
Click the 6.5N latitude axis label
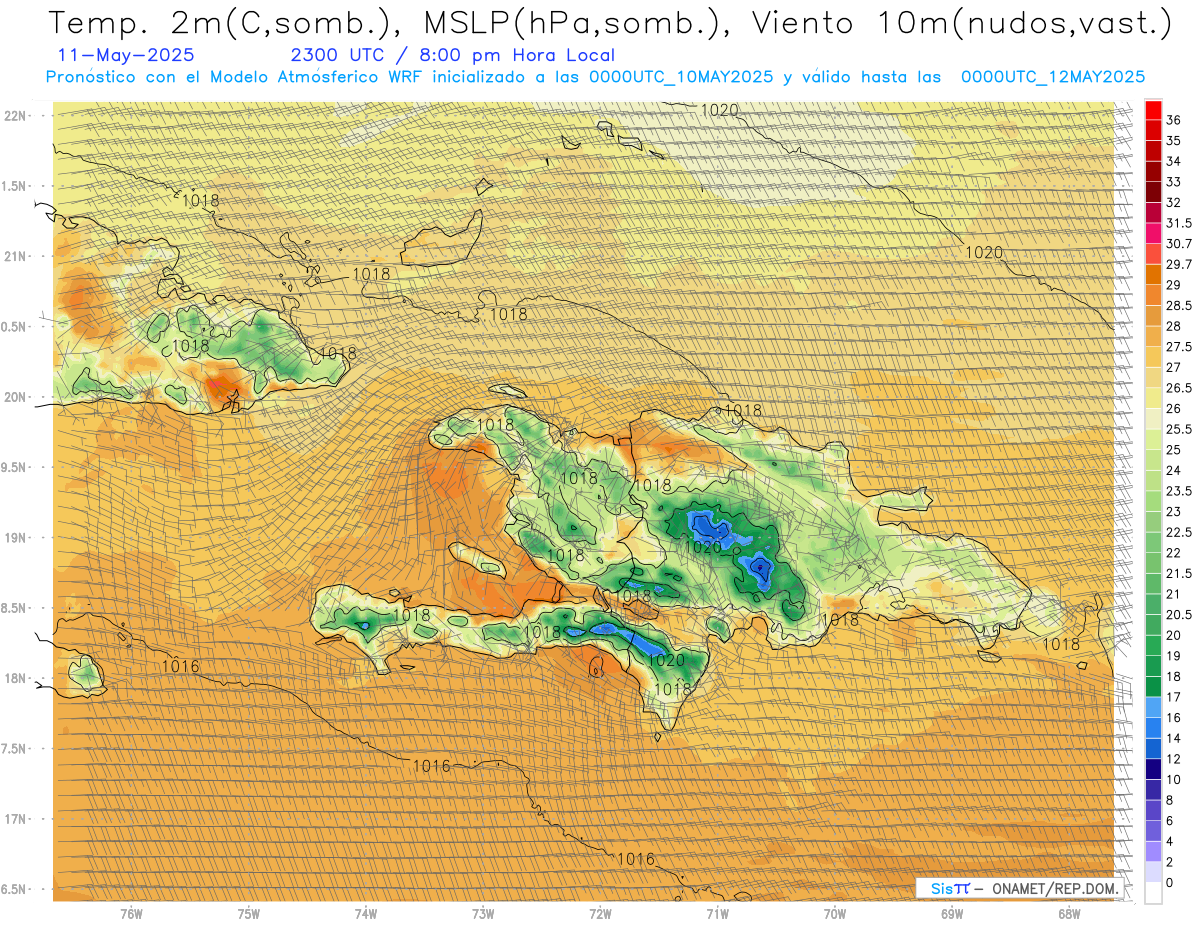(x=15, y=889)
